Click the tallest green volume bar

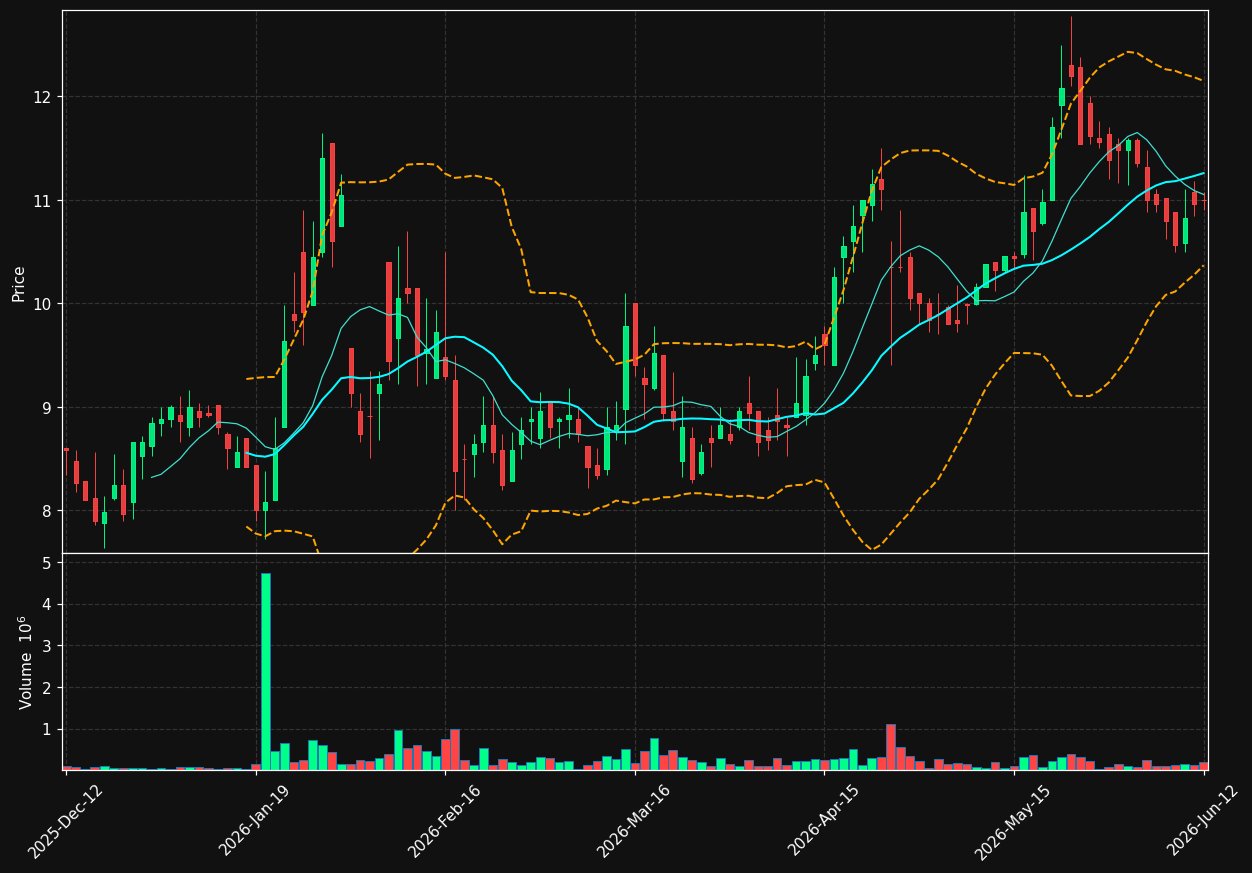click(266, 671)
